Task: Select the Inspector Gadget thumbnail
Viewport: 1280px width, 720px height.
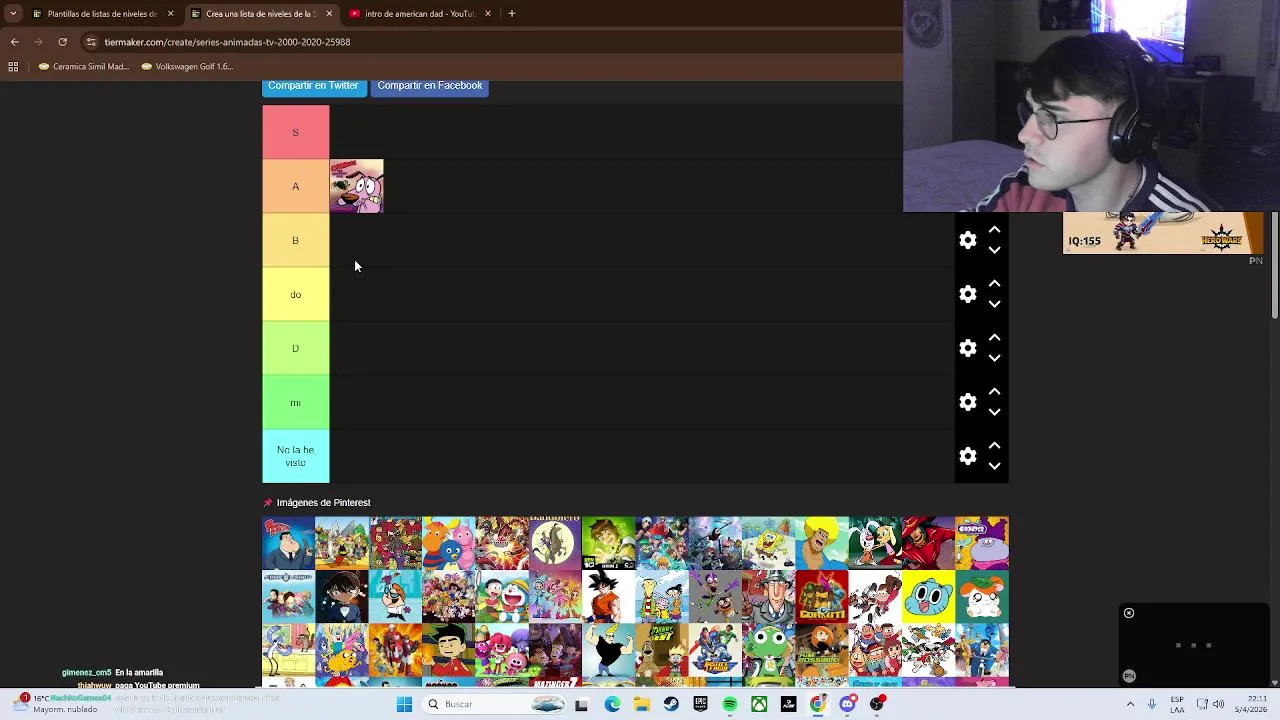Action: 768,597
